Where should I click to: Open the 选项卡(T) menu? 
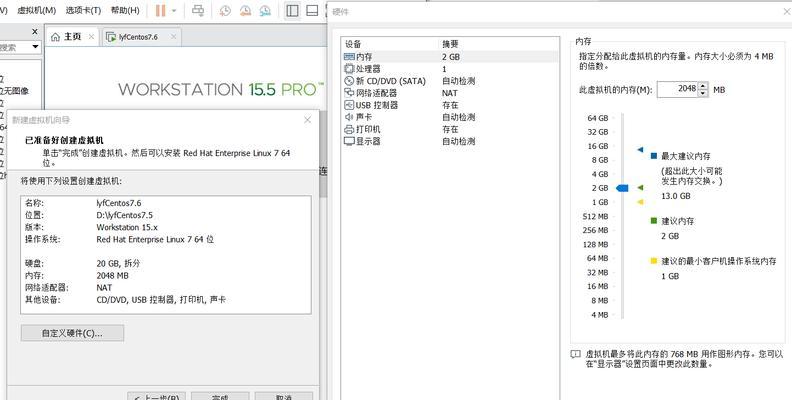(x=83, y=10)
